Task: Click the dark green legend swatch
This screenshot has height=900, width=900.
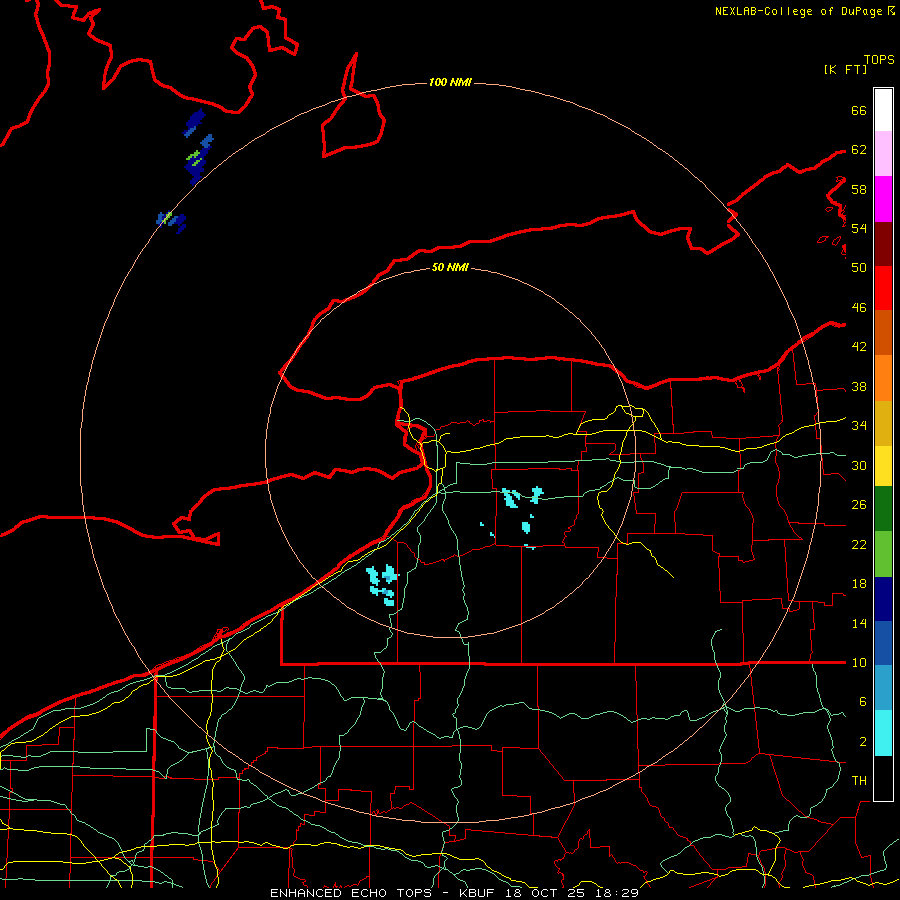Action: click(883, 509)
